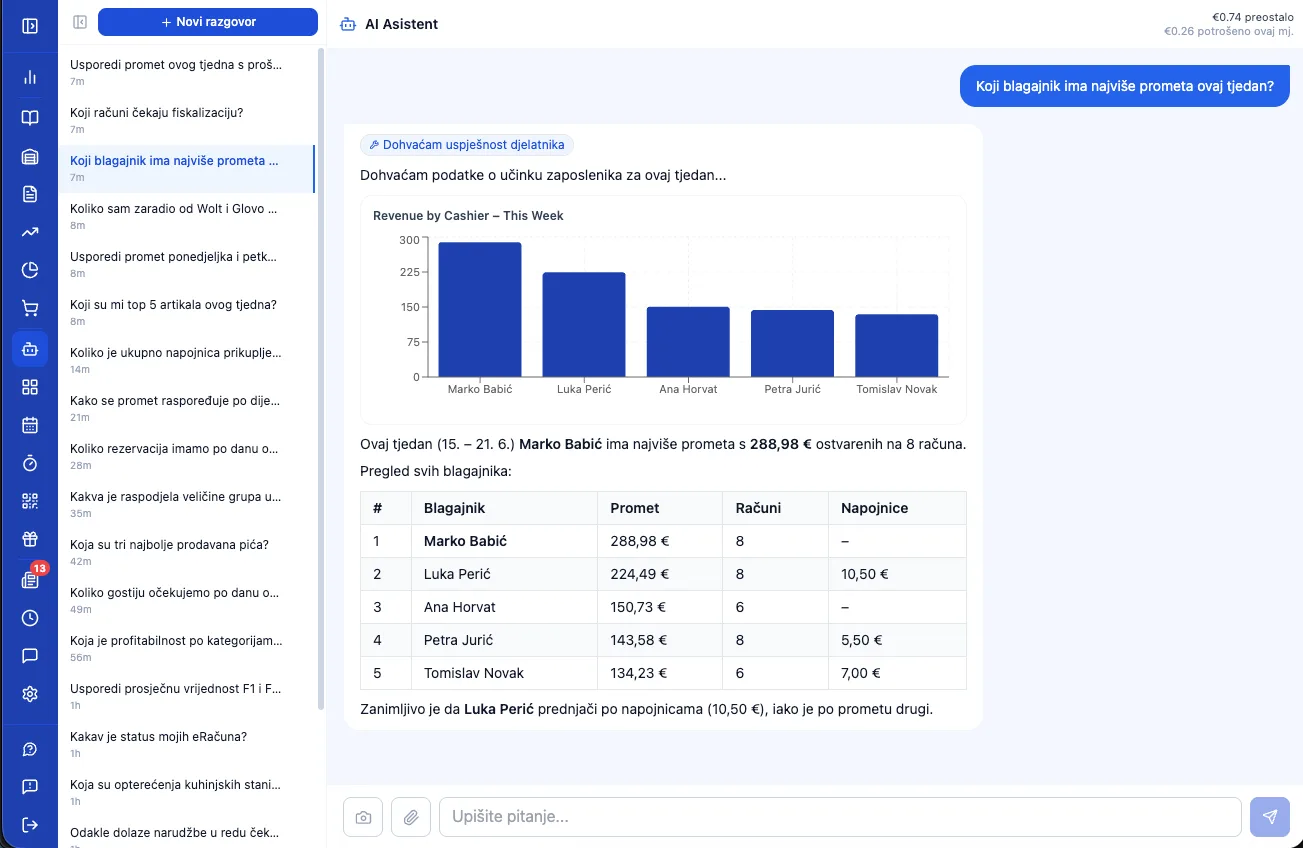Open the gift icon in sidebar
The image size is (1303, 848).
[x=30, y=540]
